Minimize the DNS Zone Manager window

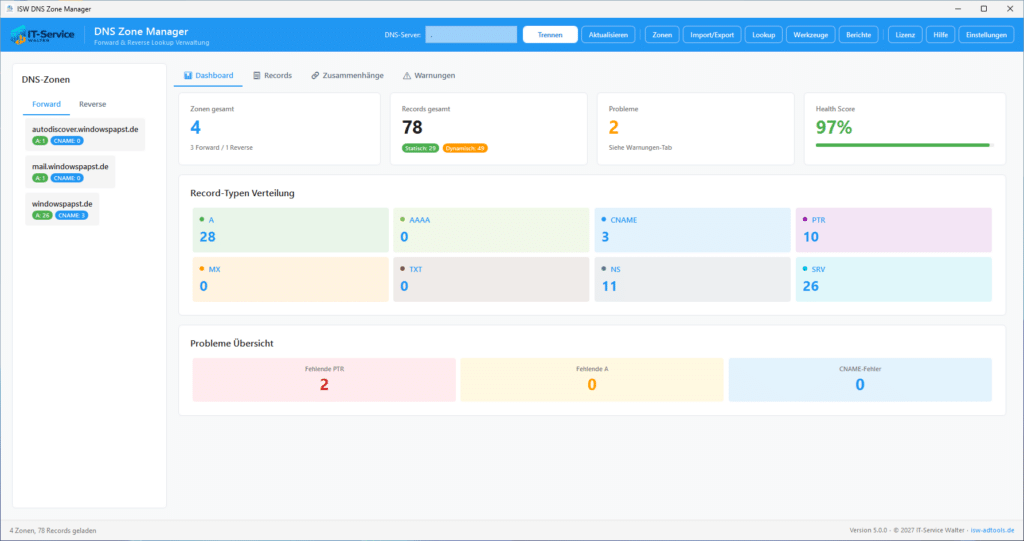pos(958,9)
